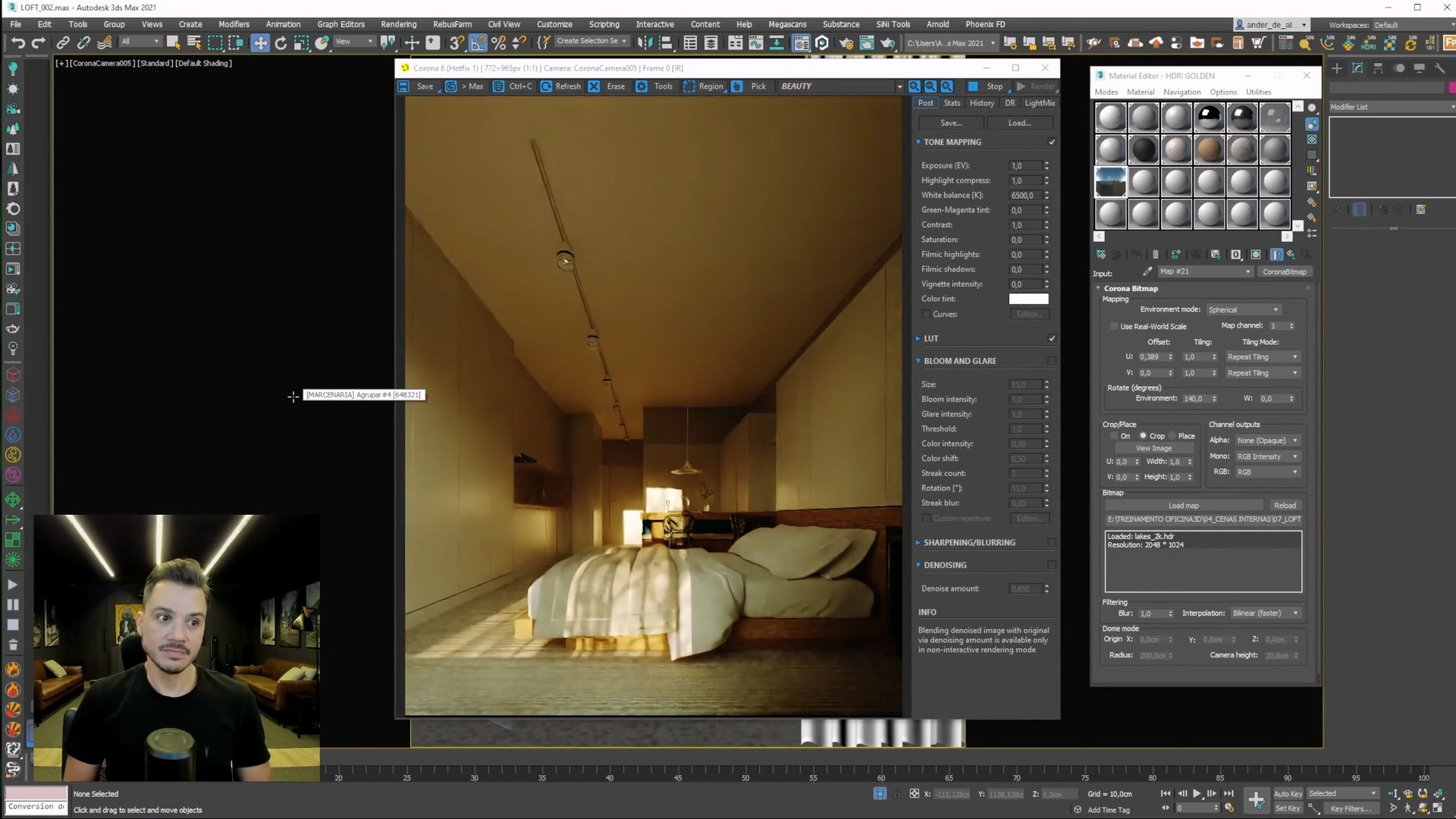The height and width of the screenshot is (819, 1456).
Task: Toggle the Tone Mapping checkbox
Action: coord(1052,142)
